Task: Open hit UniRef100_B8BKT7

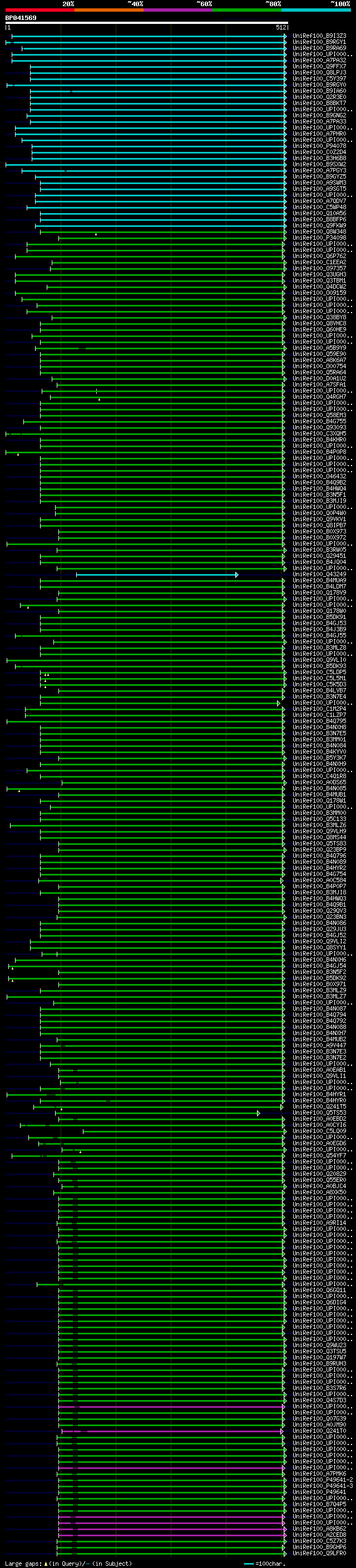Action: (x=319, y=103)
